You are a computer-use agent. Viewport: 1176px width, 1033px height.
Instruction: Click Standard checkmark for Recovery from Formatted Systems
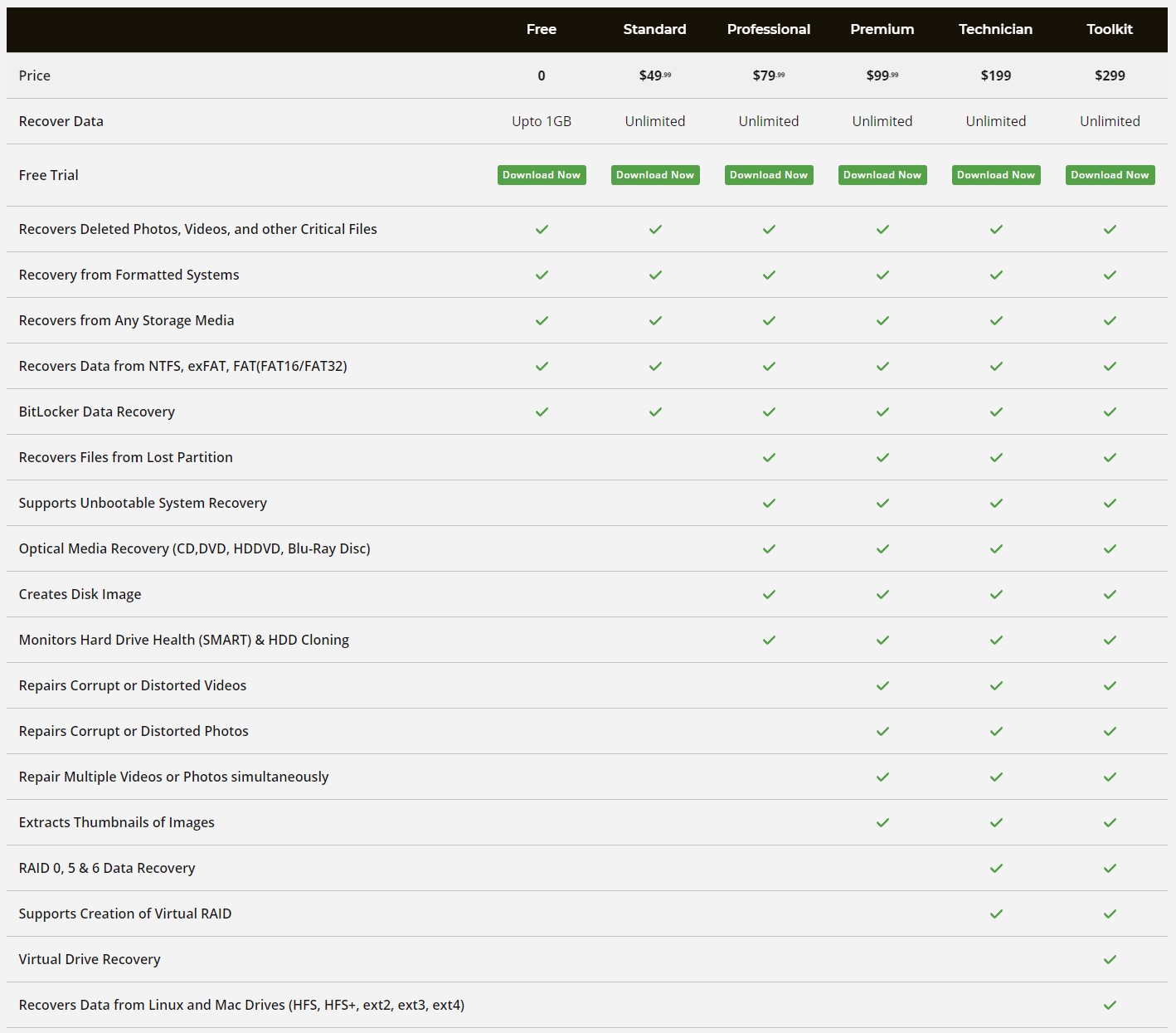pos(655,275)
